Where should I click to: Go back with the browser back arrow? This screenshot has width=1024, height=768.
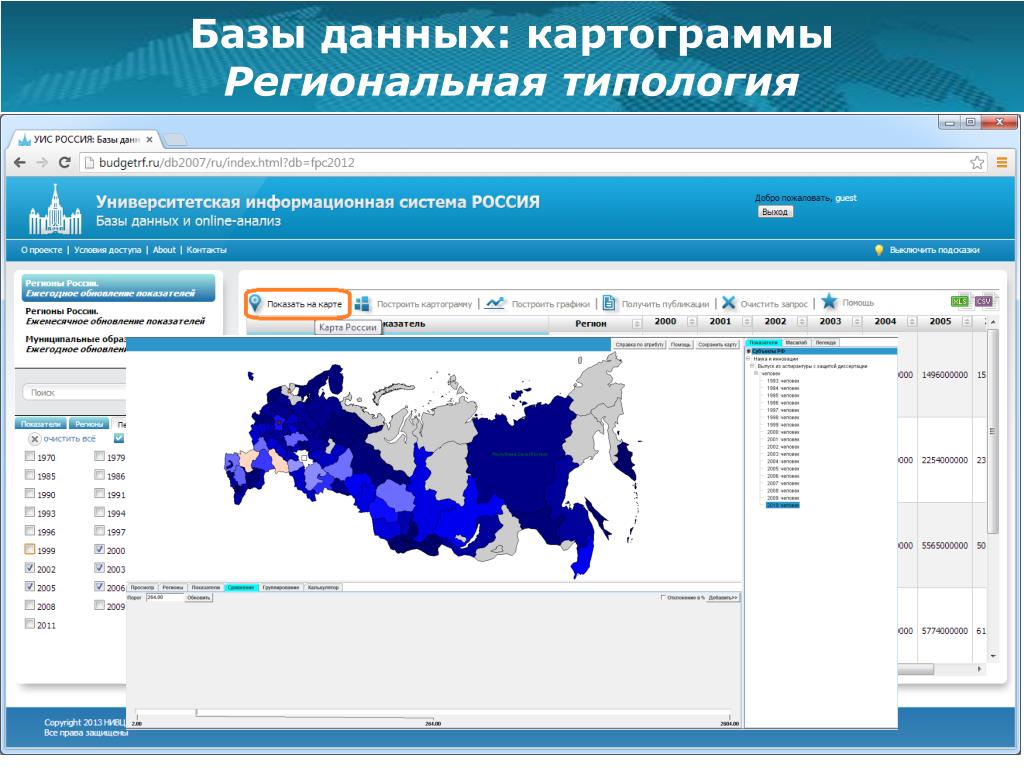[20, 163]
